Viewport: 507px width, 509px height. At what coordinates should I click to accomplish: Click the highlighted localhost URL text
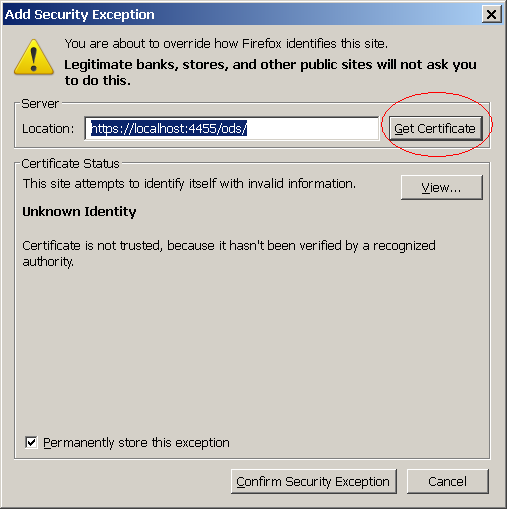click(169, 129)
